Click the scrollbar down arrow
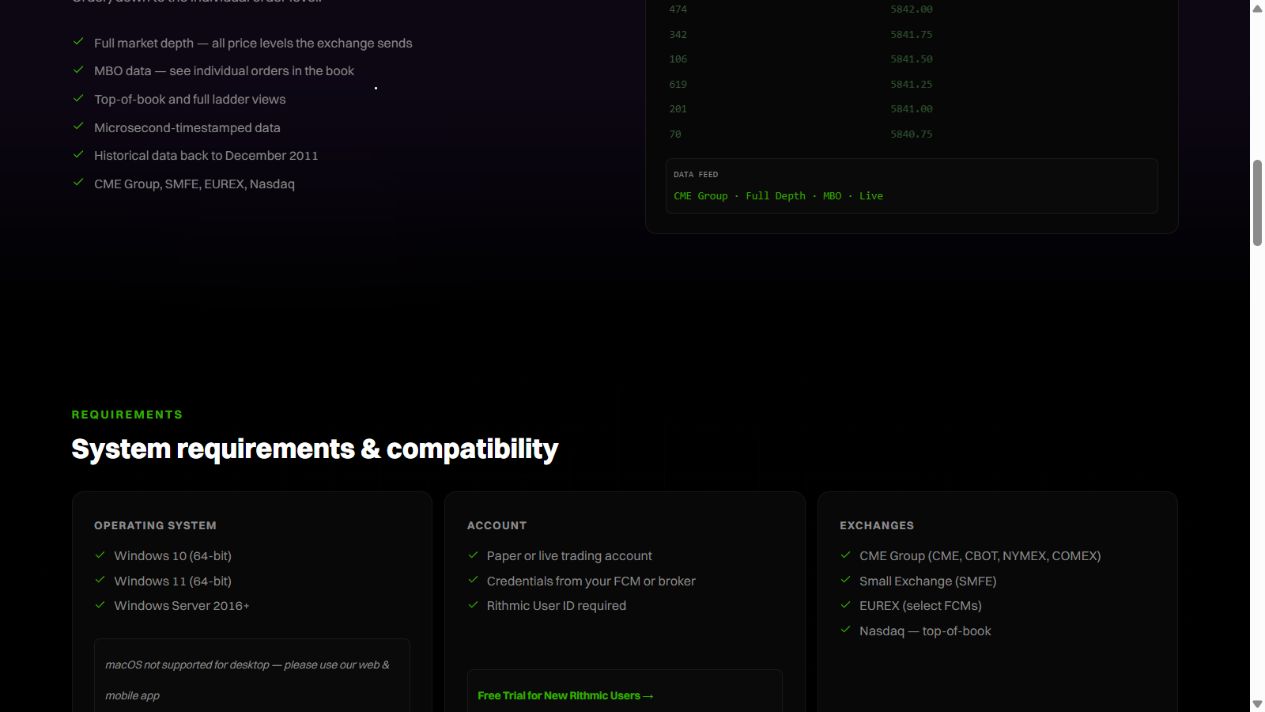Viewport: 1265px width, 712px height. click(1257, 704)
